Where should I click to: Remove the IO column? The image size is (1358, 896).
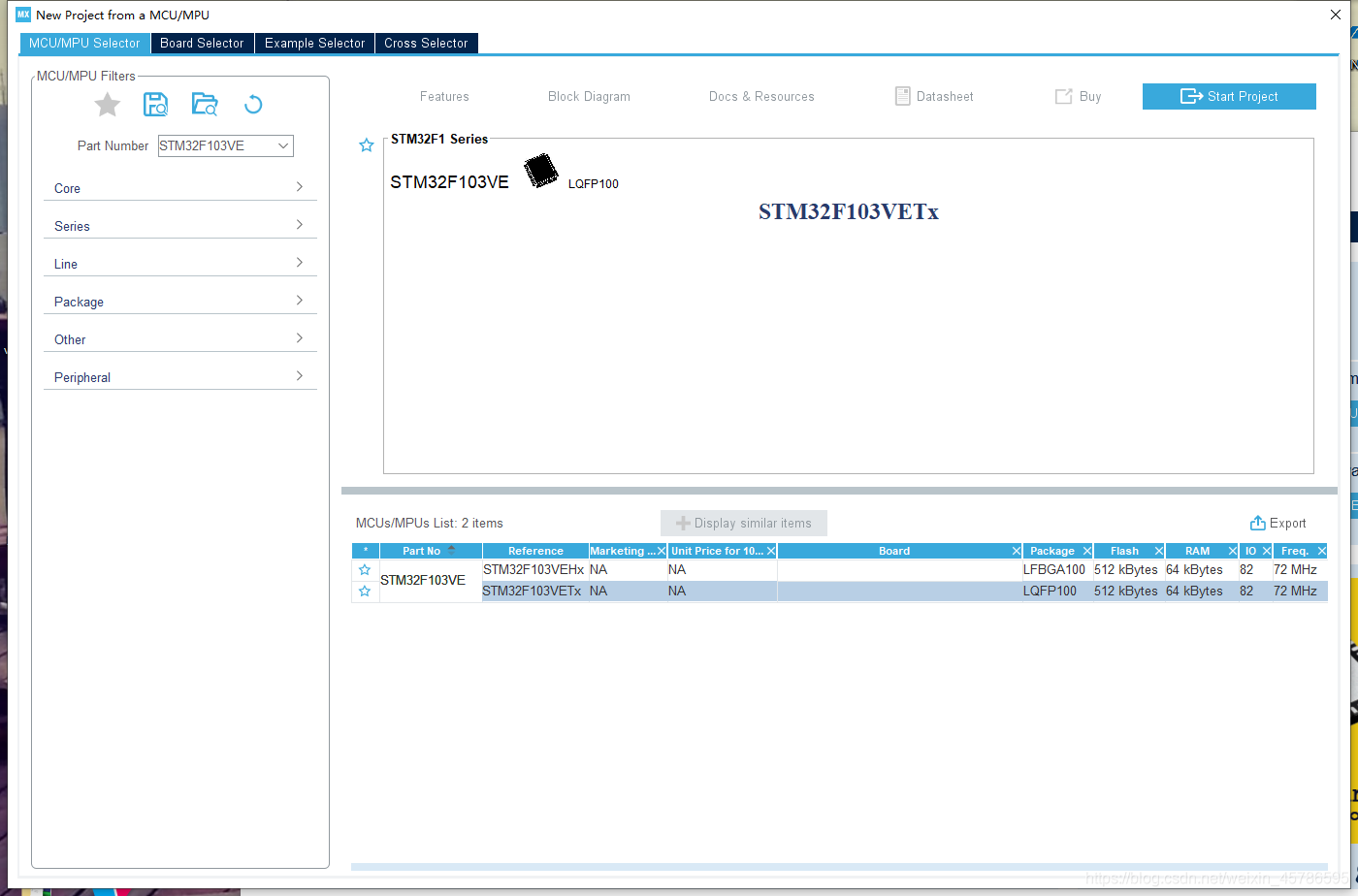pos(1266,551)
